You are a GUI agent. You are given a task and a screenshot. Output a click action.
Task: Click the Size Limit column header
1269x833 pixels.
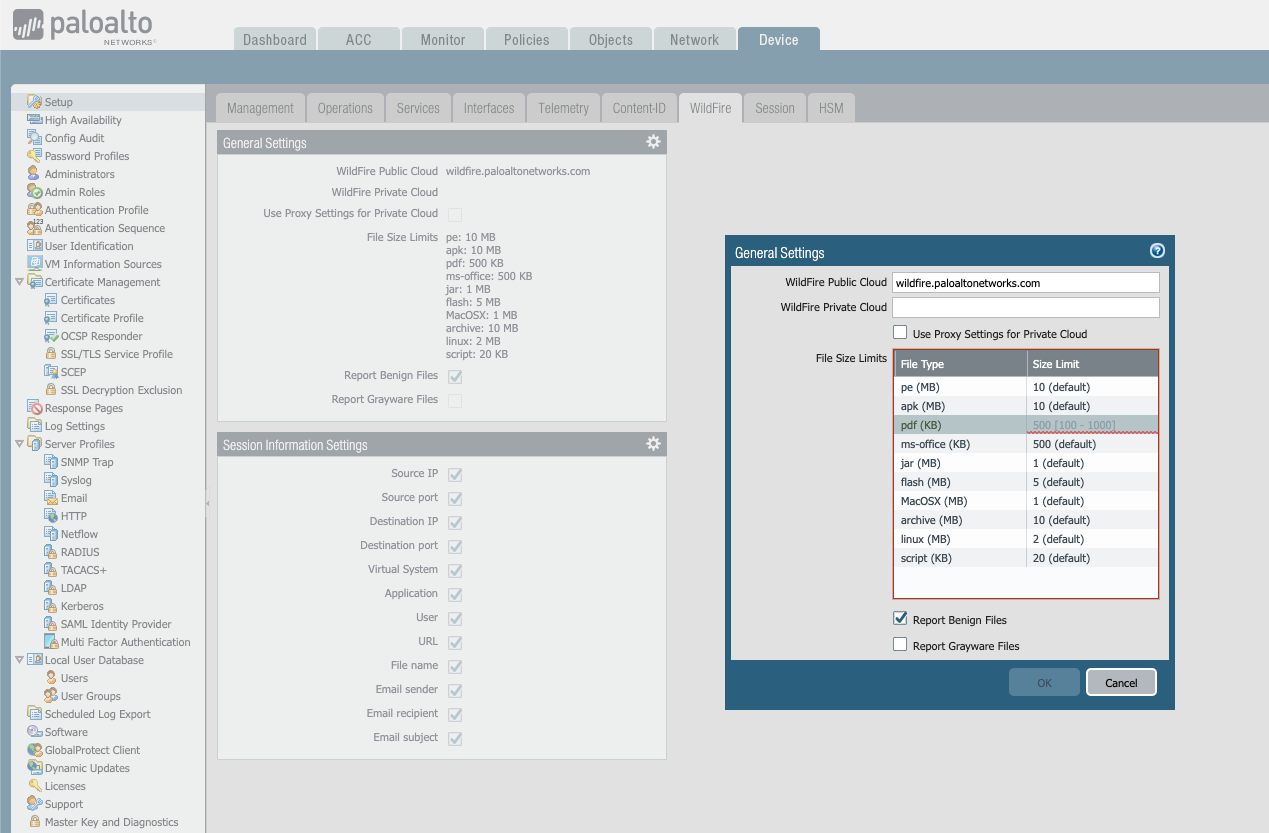pyautogui.click(x=1092, y=364)
